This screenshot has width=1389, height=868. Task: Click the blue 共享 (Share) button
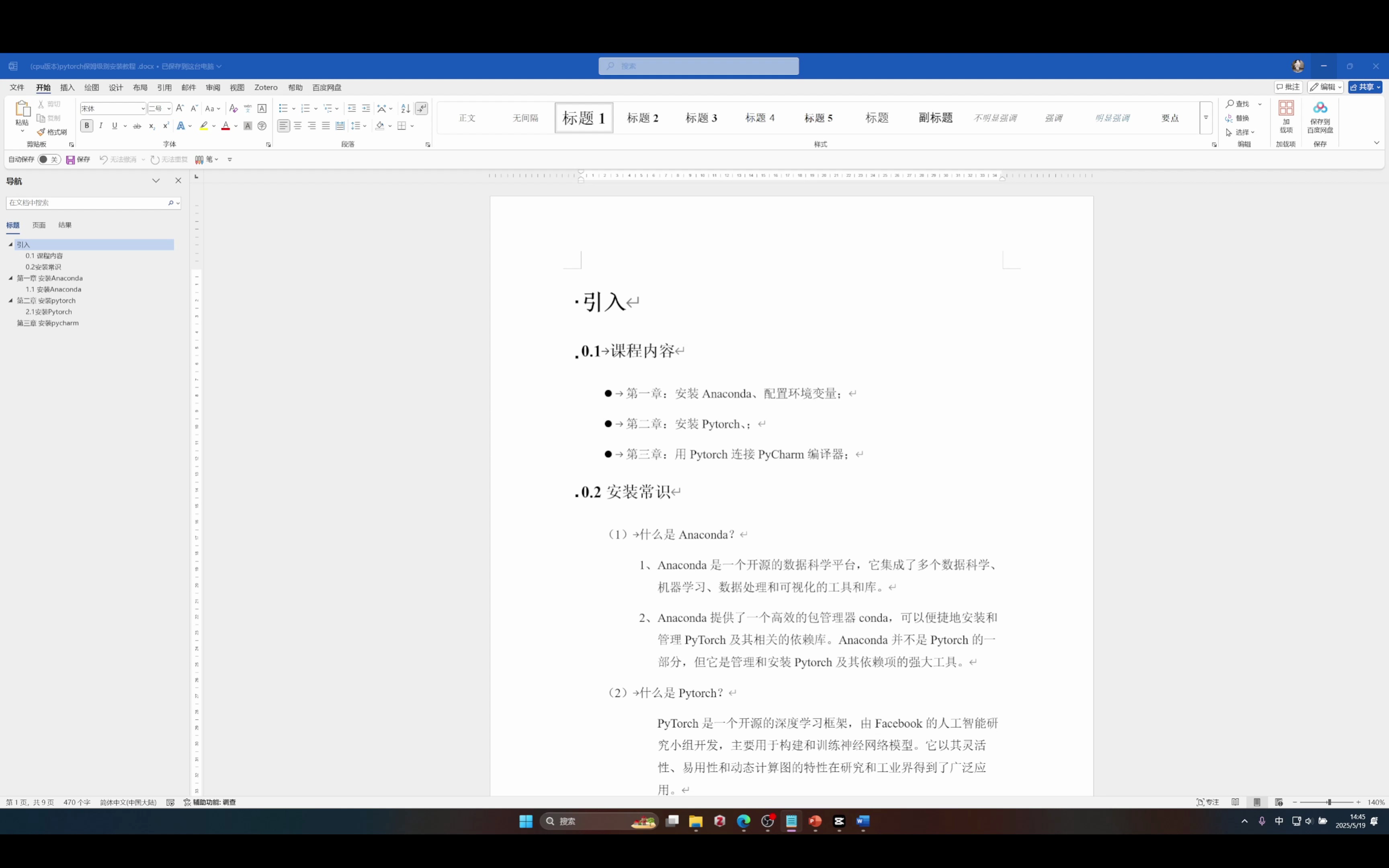(1365, 87)
